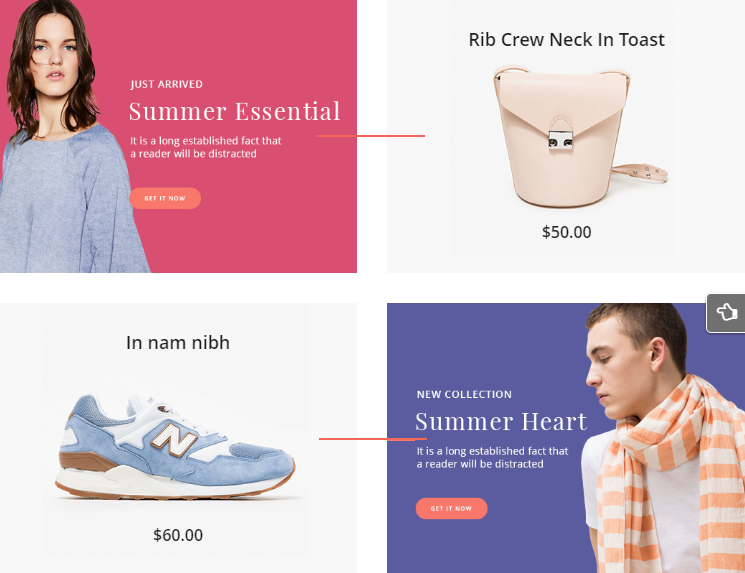Select the Summer Essential headline
745x573 pixels.
pos(234,112)
